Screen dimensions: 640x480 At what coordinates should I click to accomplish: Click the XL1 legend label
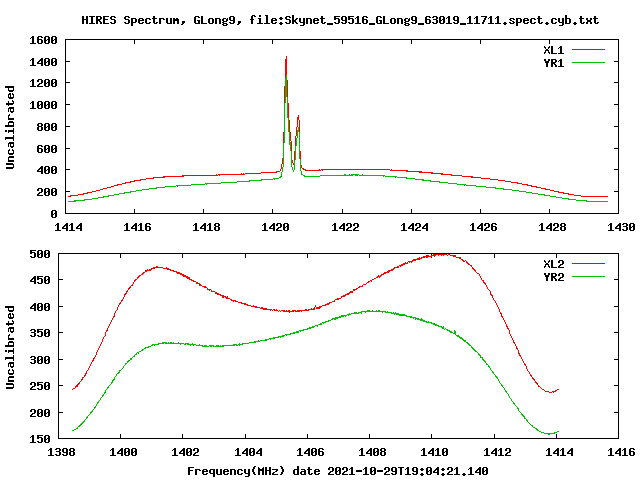553,50
